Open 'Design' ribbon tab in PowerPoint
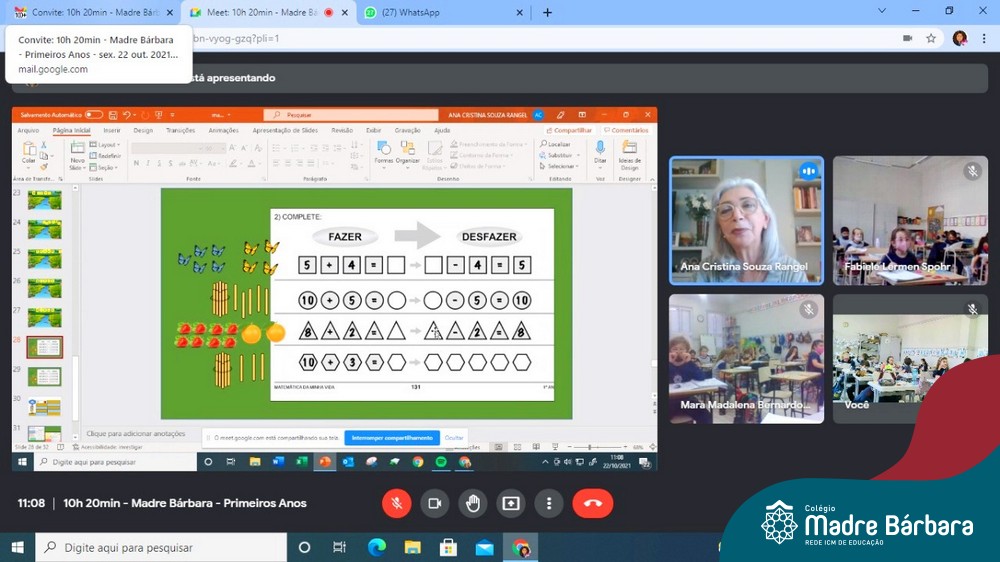The height and width of the screenshot is (562, 1000). tap(143, 130)
